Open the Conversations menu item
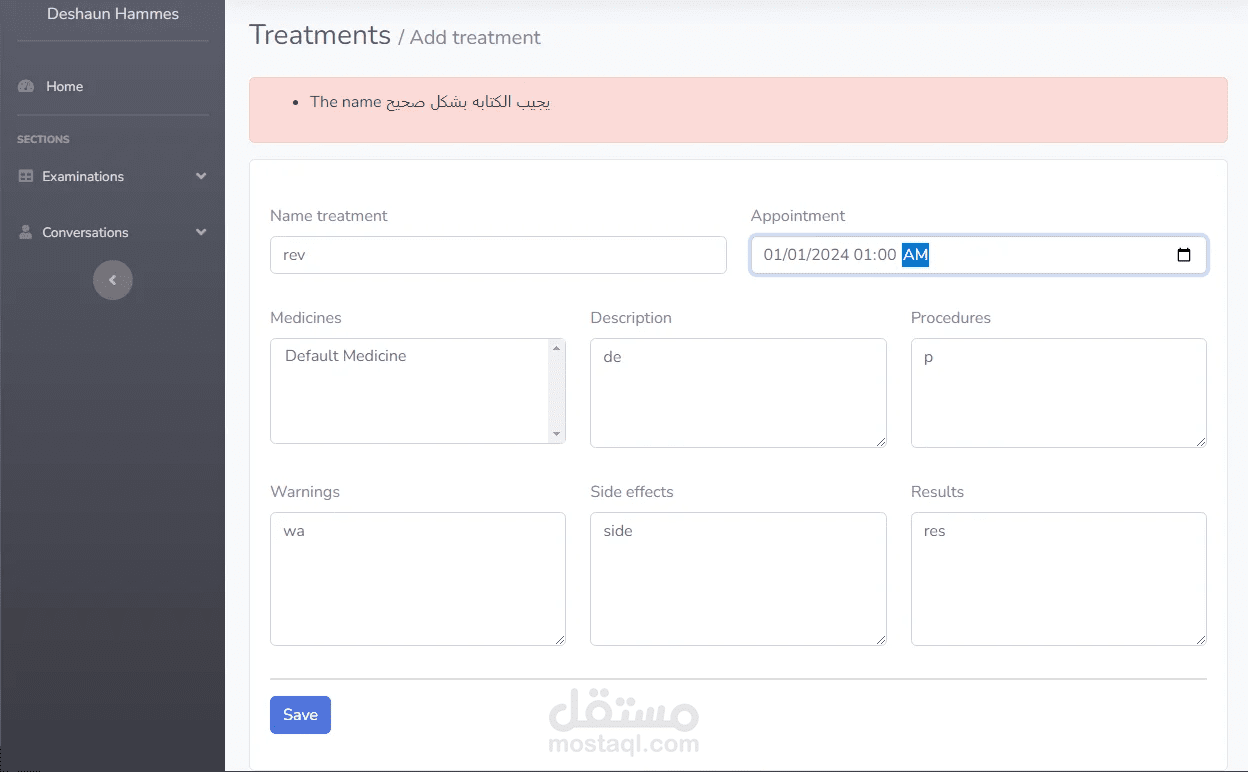The width and height of the screenshot is (1248, 772). pos(85,232)
